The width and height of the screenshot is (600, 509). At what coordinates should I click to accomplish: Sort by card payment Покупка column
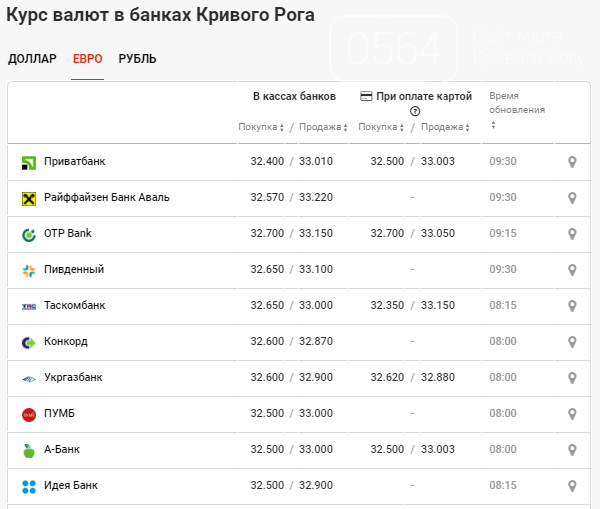[x=381, y=127]
